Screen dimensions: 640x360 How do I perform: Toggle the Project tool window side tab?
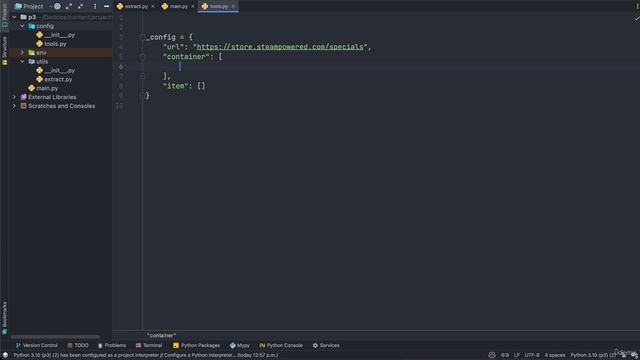tap(4, 16)
